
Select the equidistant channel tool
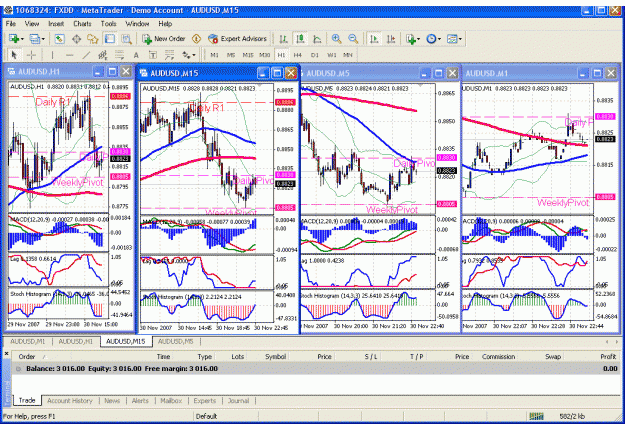[102, 55]
